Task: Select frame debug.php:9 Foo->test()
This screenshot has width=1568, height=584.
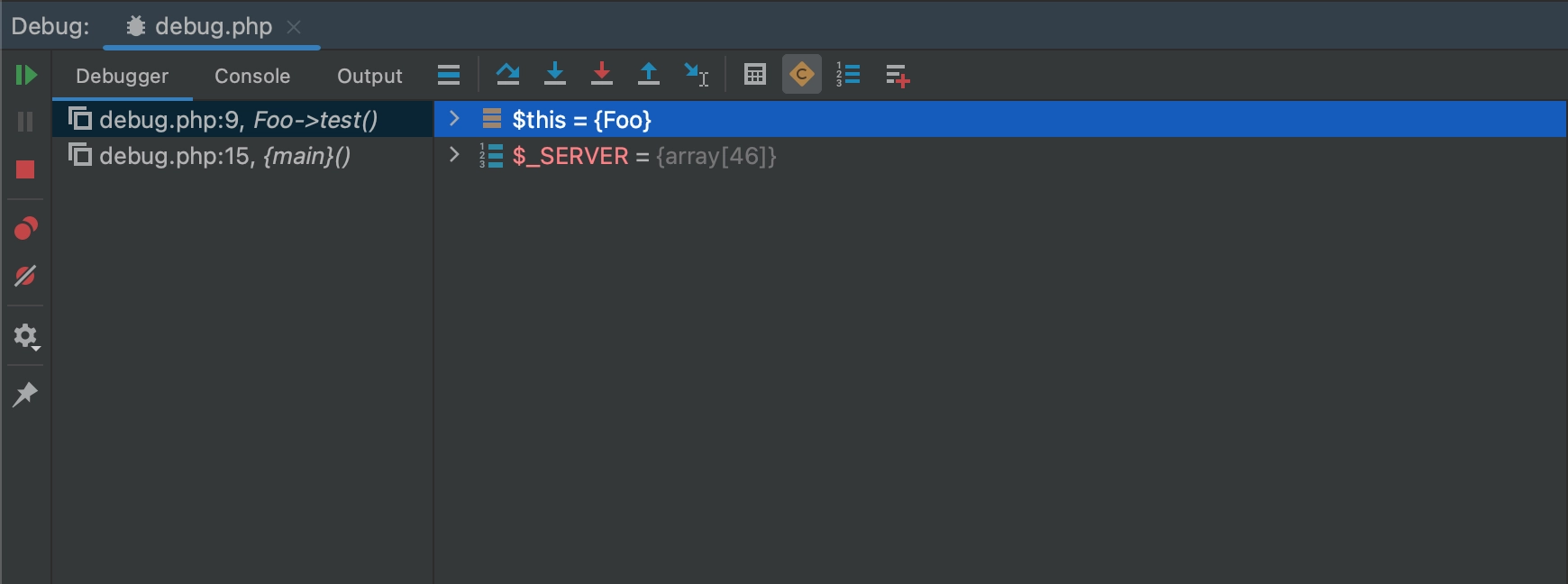Action: [x=243, y=120]
